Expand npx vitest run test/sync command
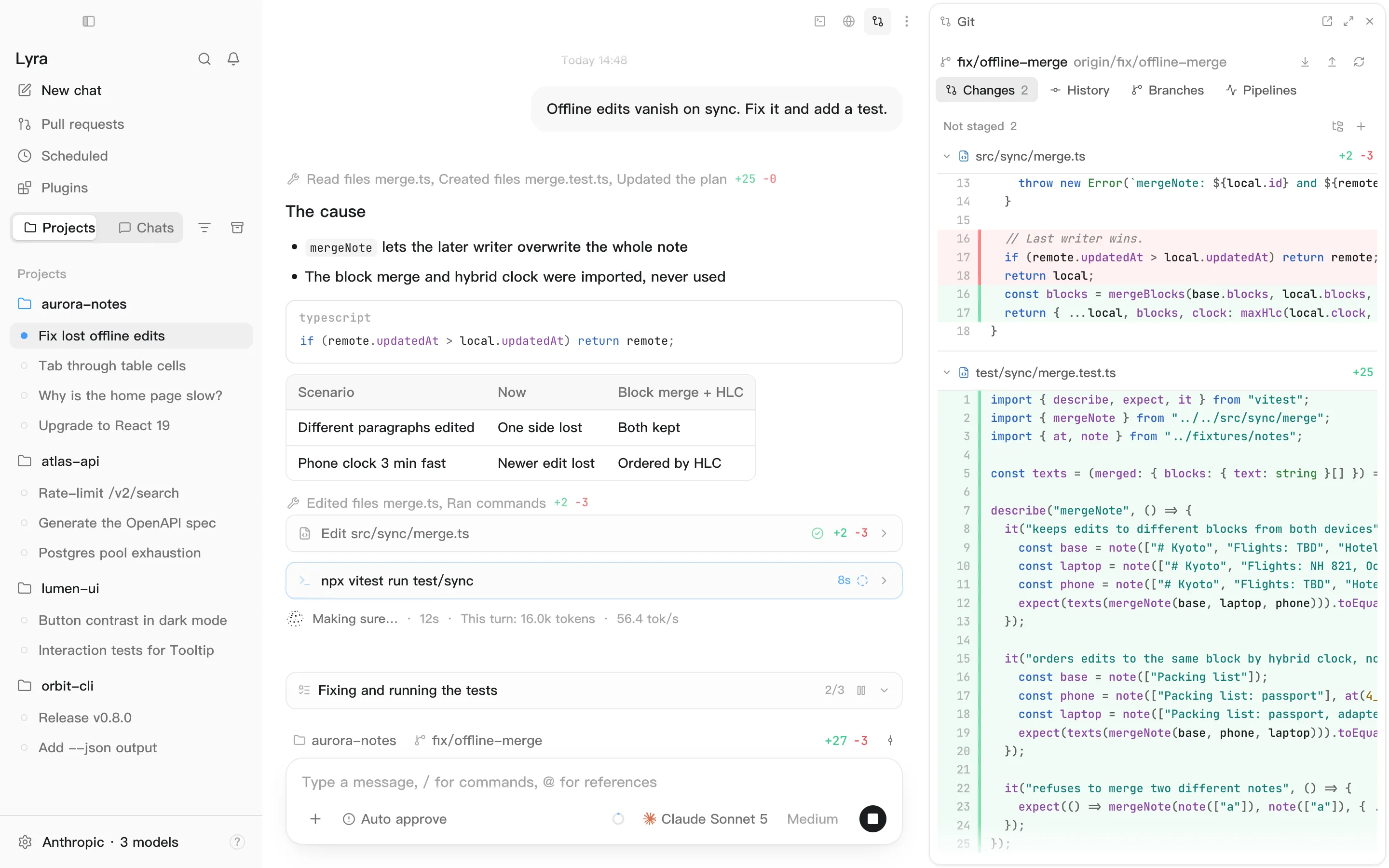This screenshot has height=868, width=1389. click(x=594, y=581)
